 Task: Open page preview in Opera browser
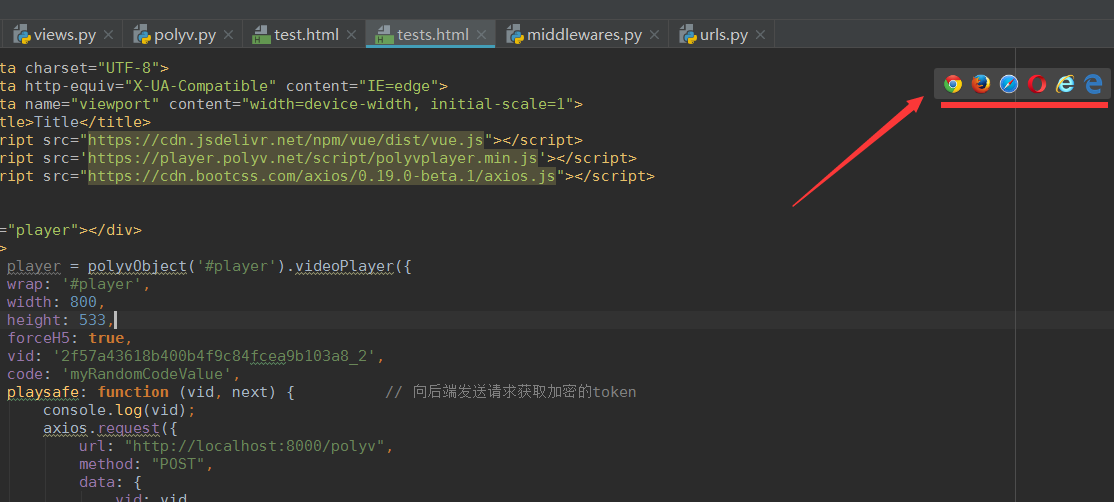click(x=1037, y=84)
